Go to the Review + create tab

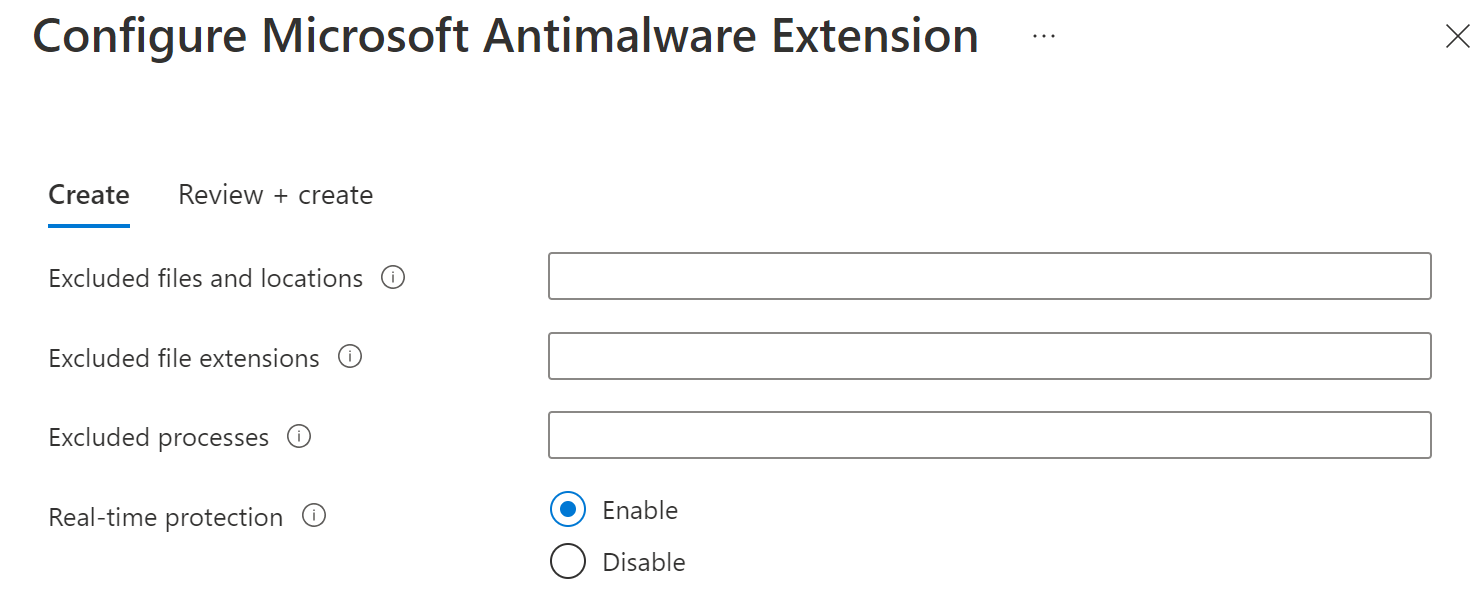[275, 195]
